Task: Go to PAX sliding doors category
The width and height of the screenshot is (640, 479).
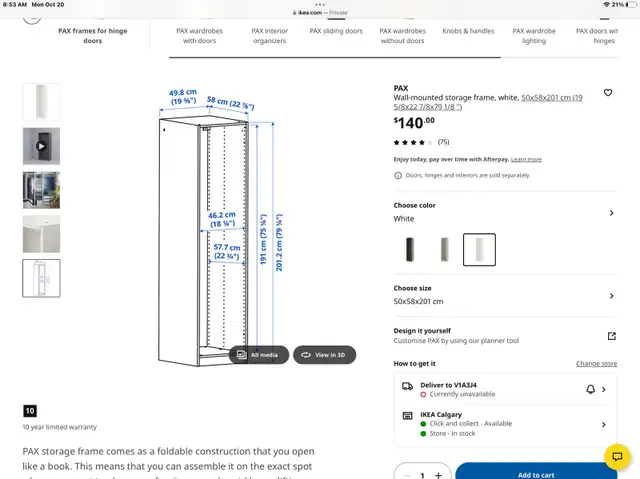Action: pyautogui.click(x=336, y=31)
